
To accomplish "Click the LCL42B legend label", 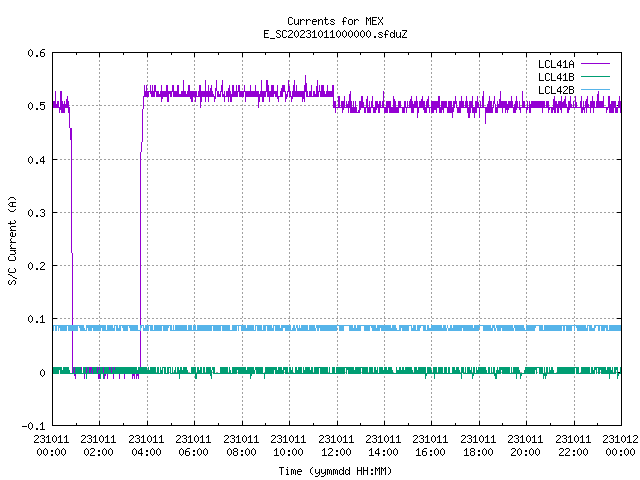I will click(x=556, y=90).
